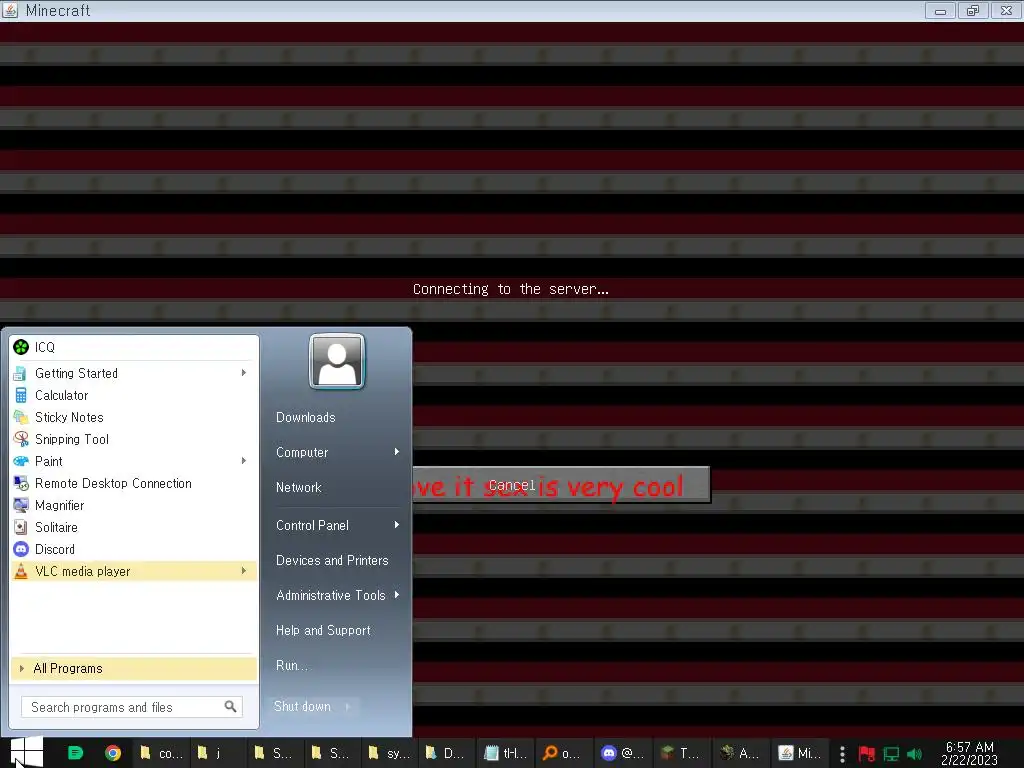Expand the Getting Started submenu arrow
Screen dimensions: 1024x768
click(x=244, y=372)
